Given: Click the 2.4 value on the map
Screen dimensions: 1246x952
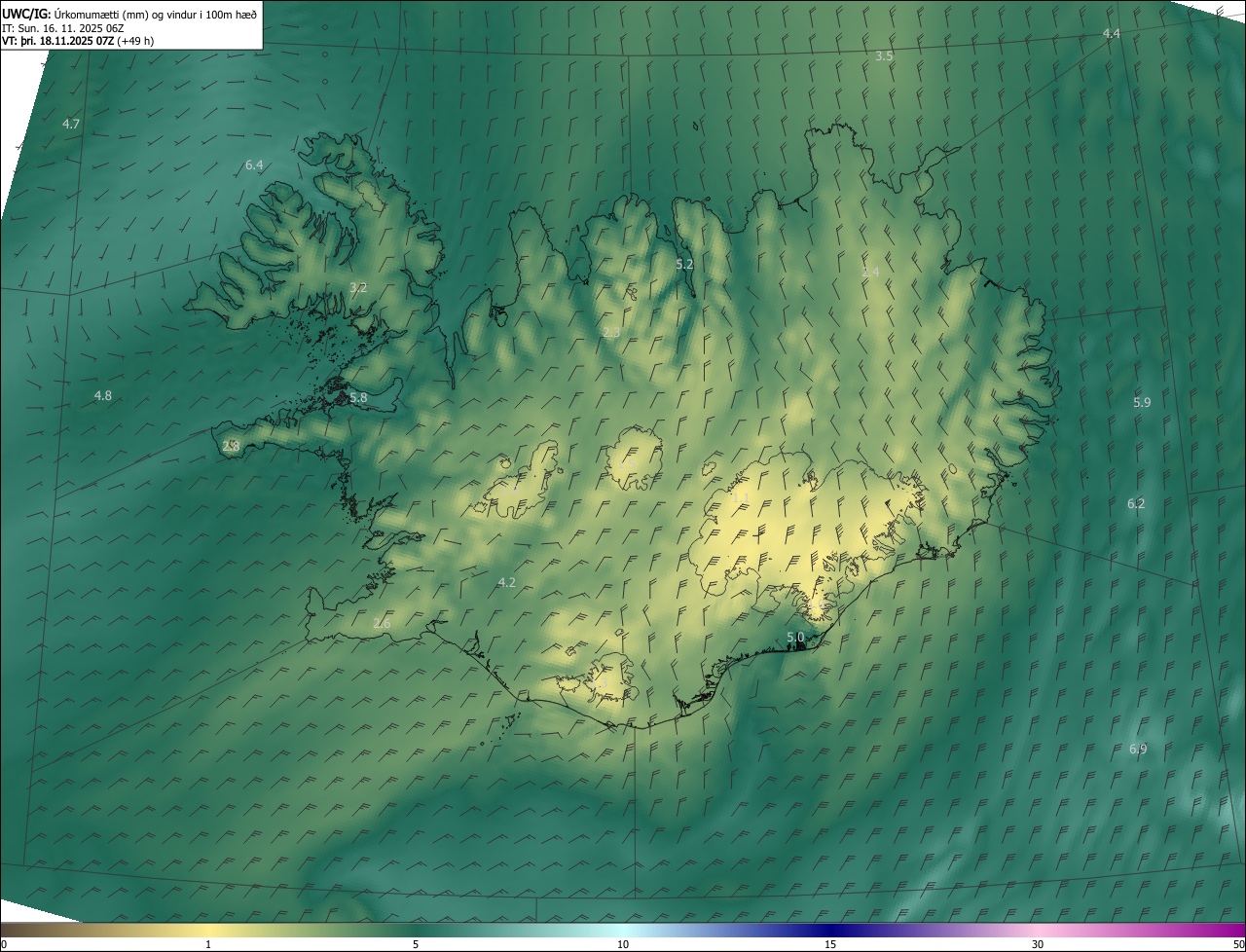Looking at the screenshot, I should coord(870,272).
